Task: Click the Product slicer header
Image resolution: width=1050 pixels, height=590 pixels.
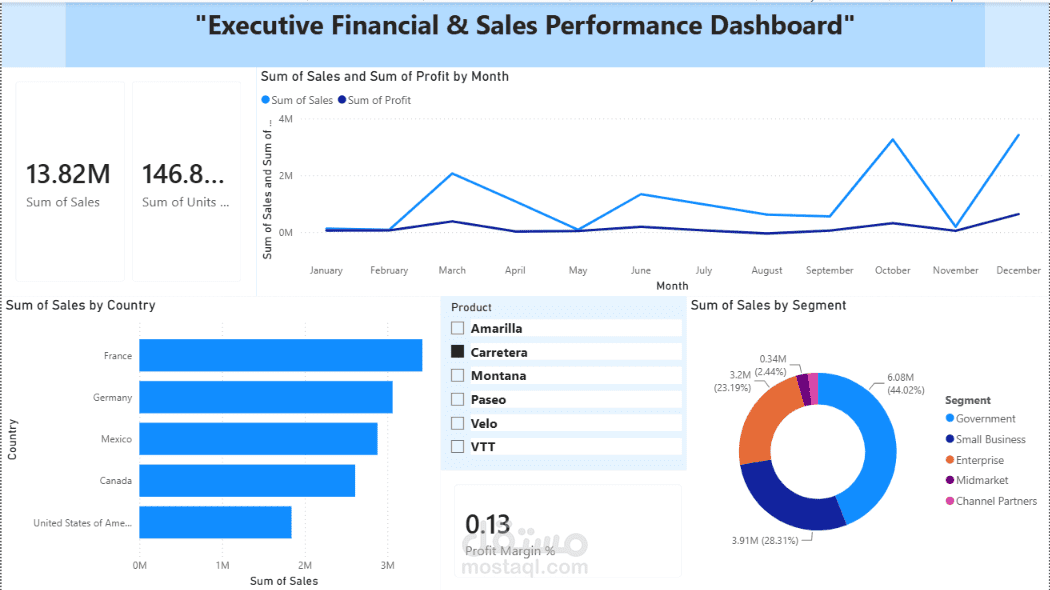Action: [x=471, y=307]
